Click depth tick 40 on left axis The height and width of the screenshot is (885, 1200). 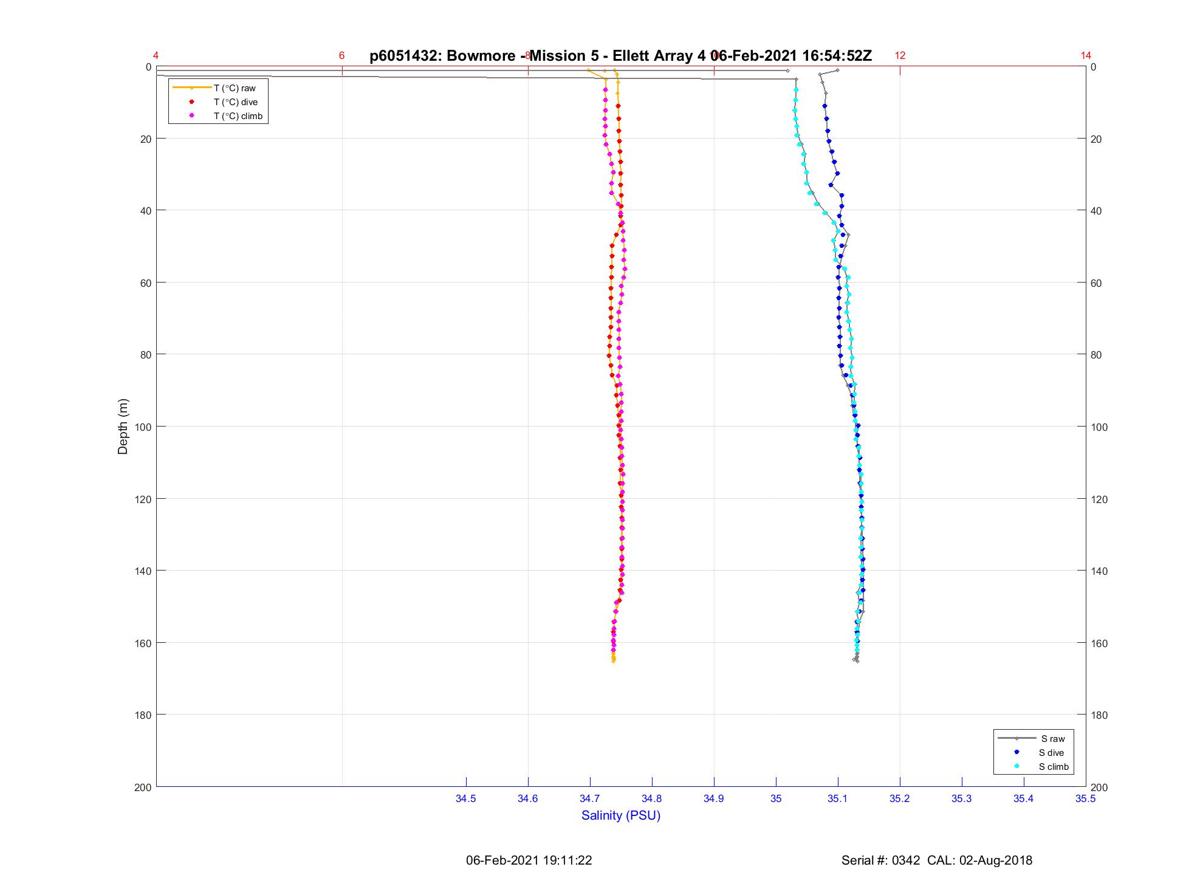[145, 211]
